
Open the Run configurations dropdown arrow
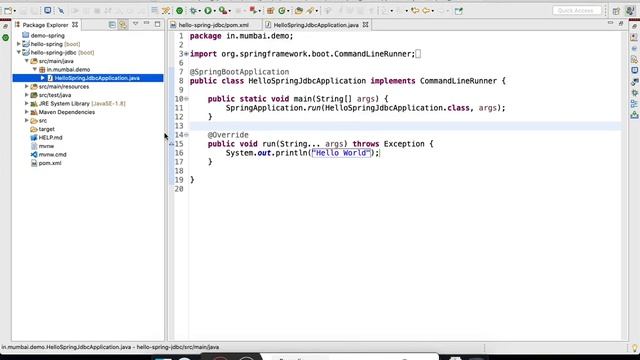215,11
